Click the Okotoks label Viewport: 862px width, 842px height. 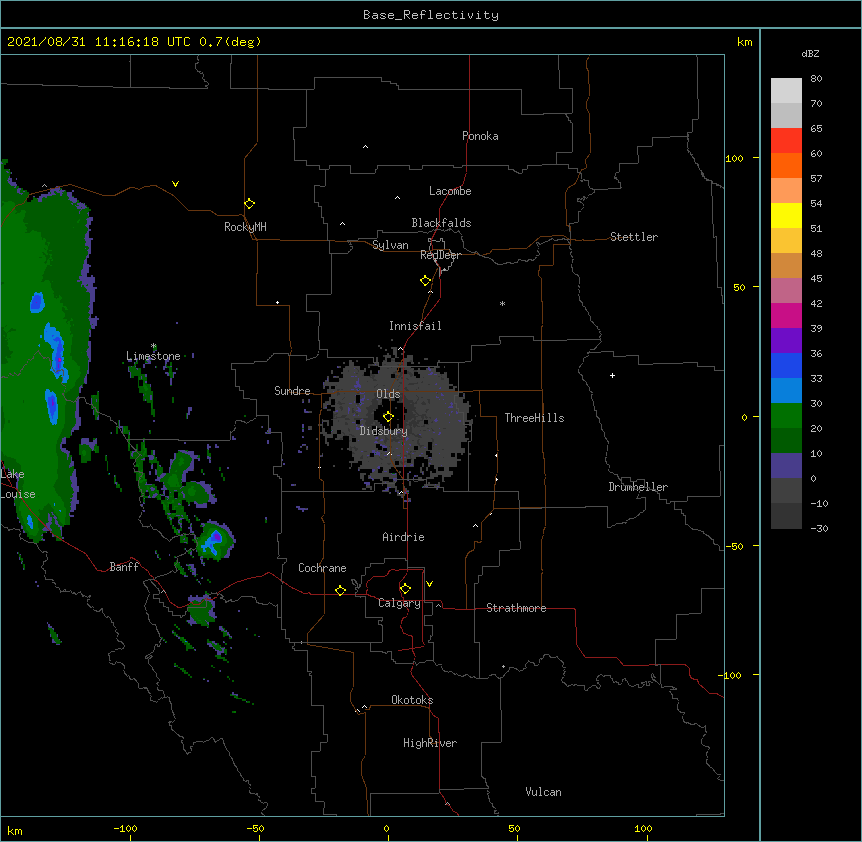412,700
